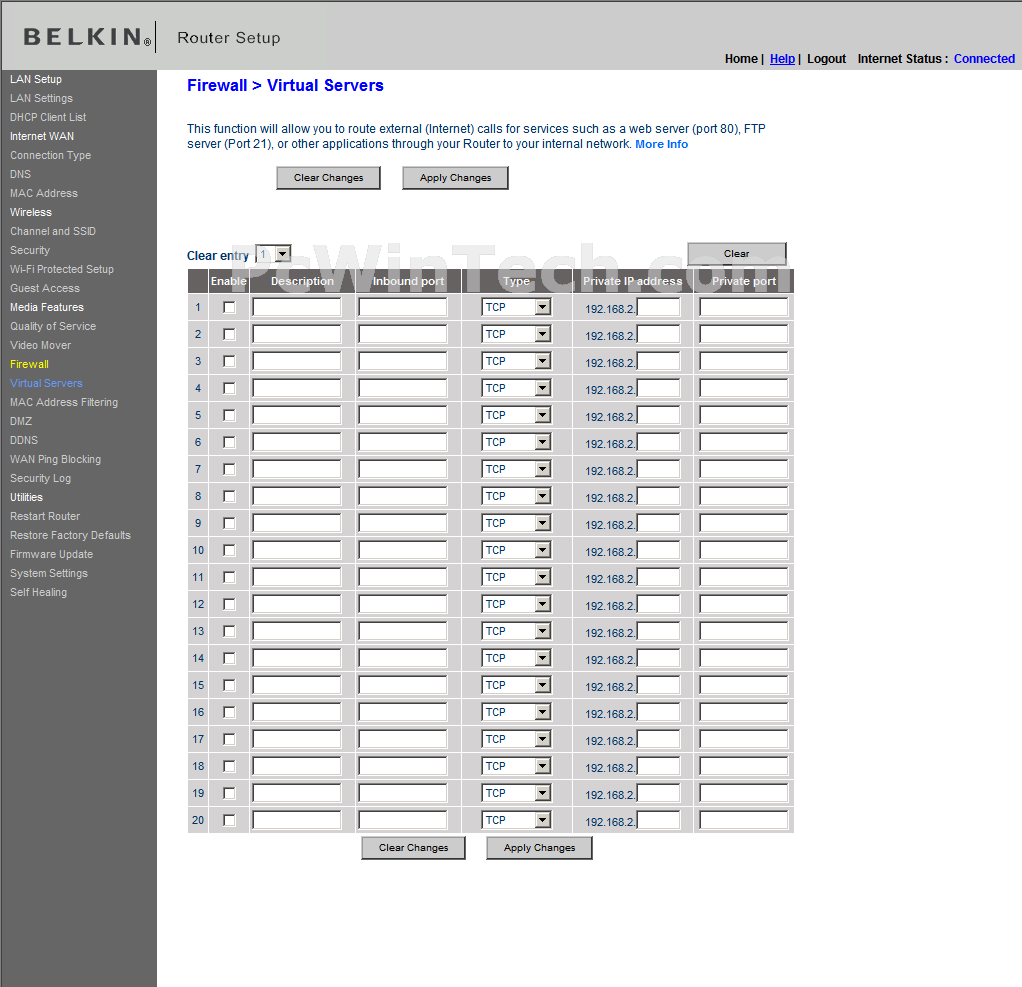The width and height of the screenshot is (1022, 987).
Task: Click the Connected internet status link
Action: [984, 59]
